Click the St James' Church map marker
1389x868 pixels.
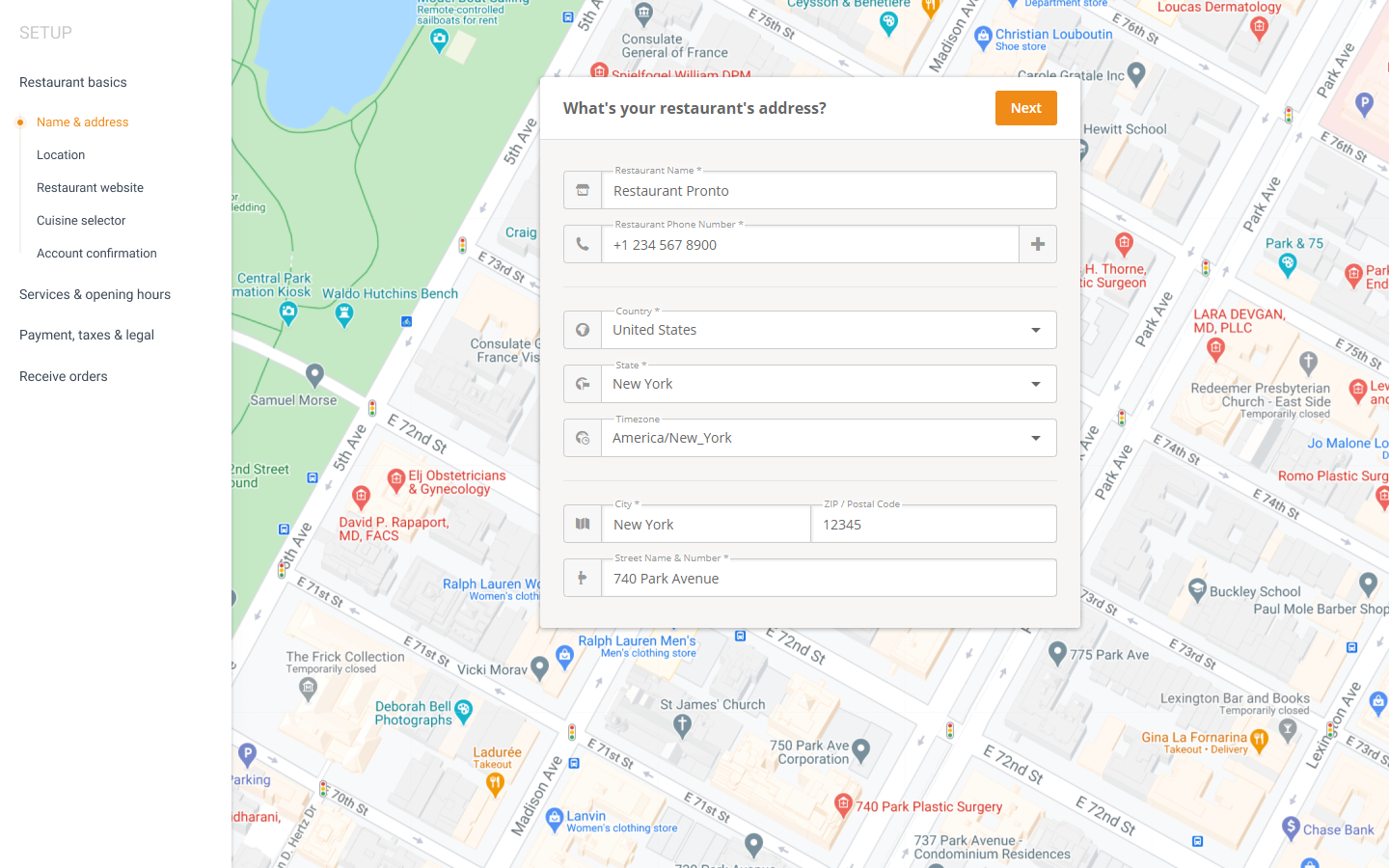coord(683,724)
